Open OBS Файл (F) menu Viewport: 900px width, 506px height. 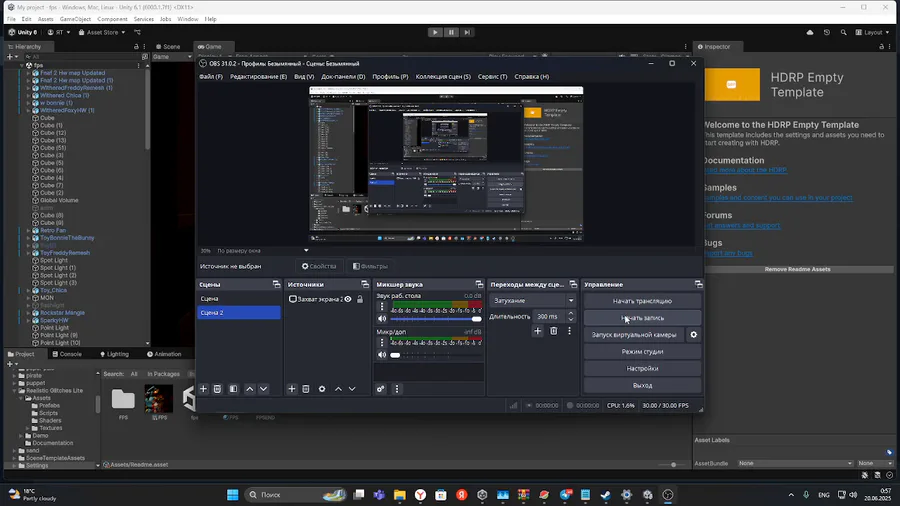click(x=211, y=76)
